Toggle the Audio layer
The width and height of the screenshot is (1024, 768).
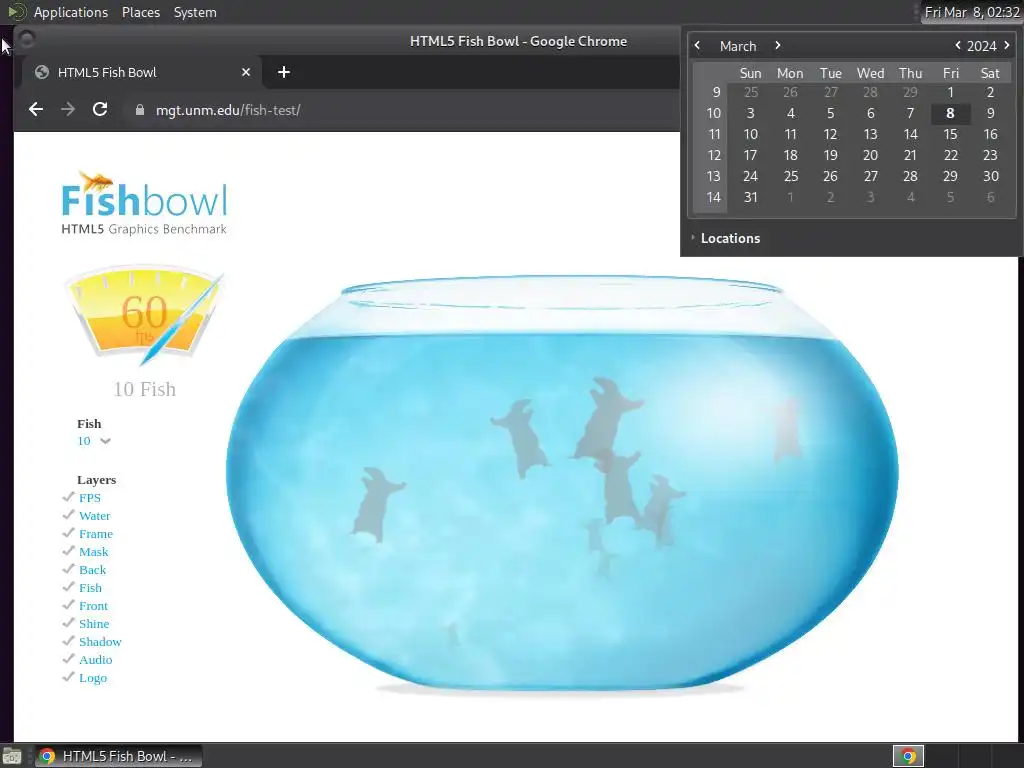(69, 659)
